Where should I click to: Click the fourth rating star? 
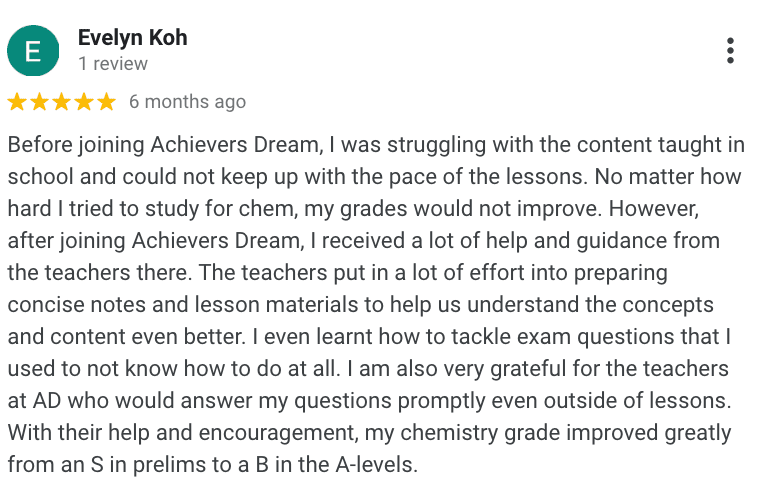[x=84, y=102]
